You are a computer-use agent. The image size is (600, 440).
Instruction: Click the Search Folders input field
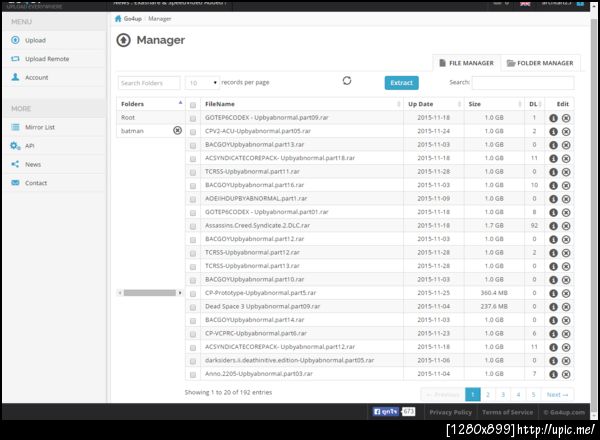149,83
